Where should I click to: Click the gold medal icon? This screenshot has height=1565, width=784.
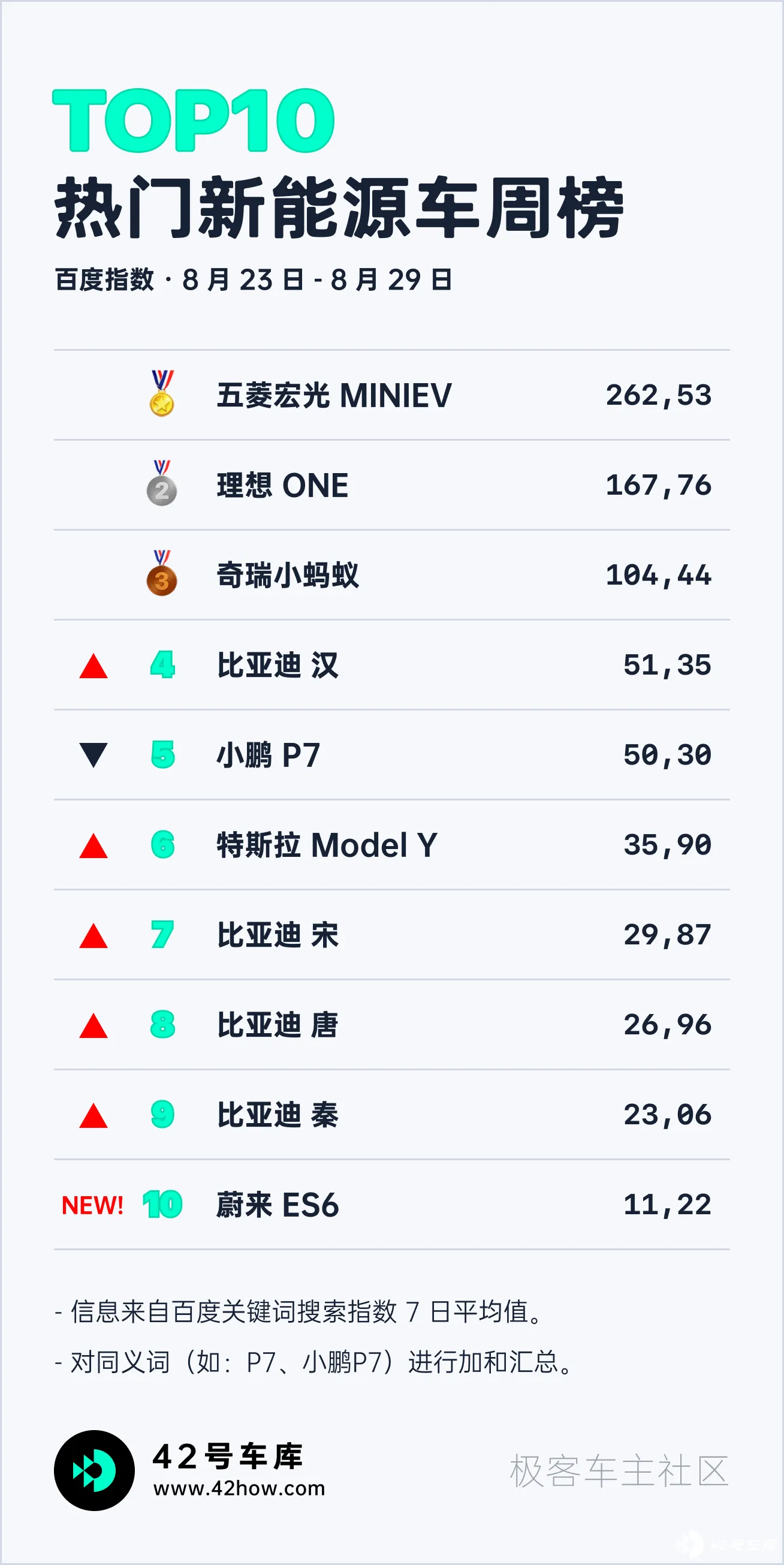click(162, 395)
